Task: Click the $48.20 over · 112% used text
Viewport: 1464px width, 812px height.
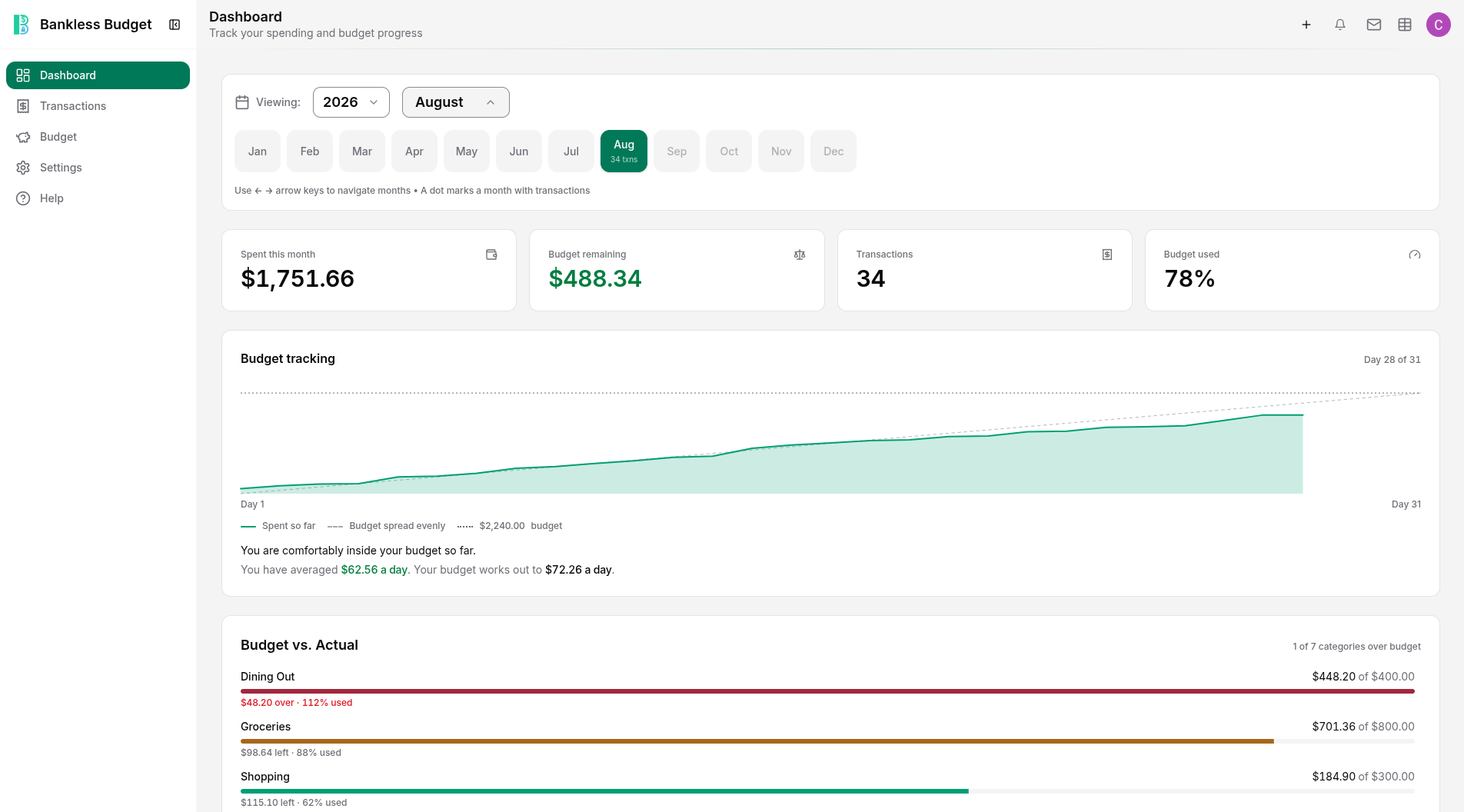Action: click(297, 703)
